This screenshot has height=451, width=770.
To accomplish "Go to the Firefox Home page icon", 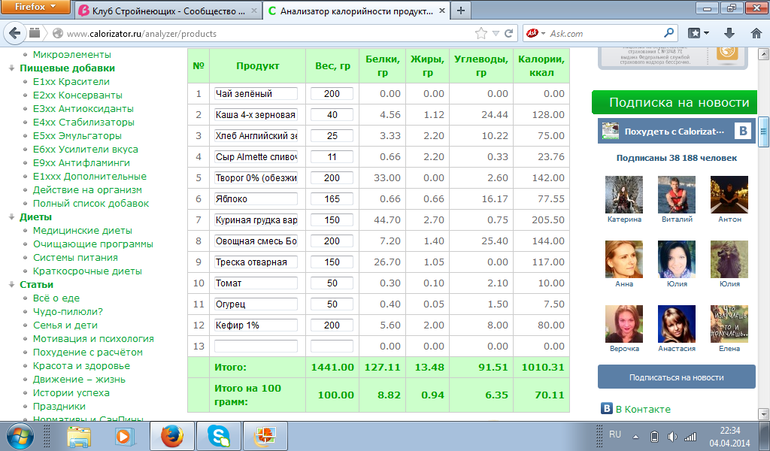I will coord(756,32).
